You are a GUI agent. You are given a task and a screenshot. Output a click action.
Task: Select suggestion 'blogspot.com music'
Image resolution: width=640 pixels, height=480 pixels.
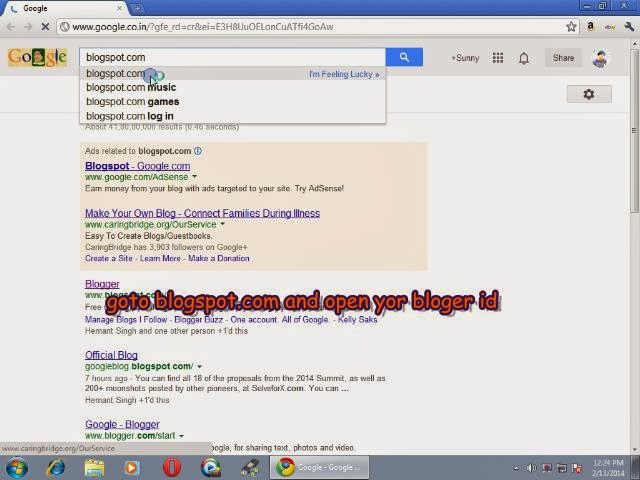point(233,87)
